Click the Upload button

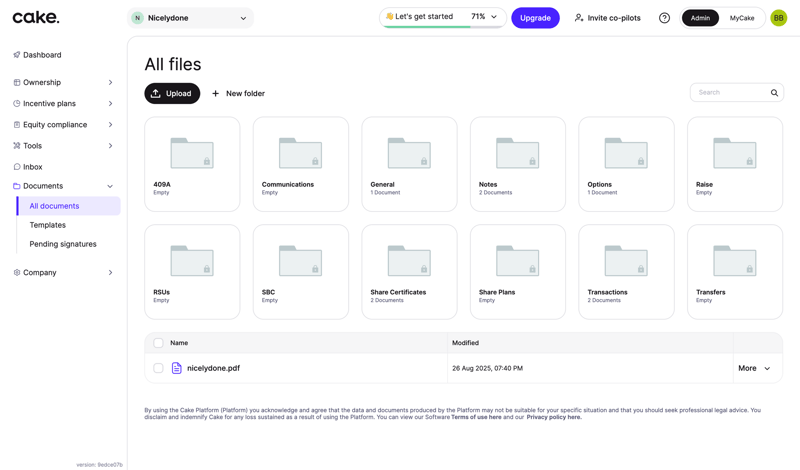click(172, 93)
